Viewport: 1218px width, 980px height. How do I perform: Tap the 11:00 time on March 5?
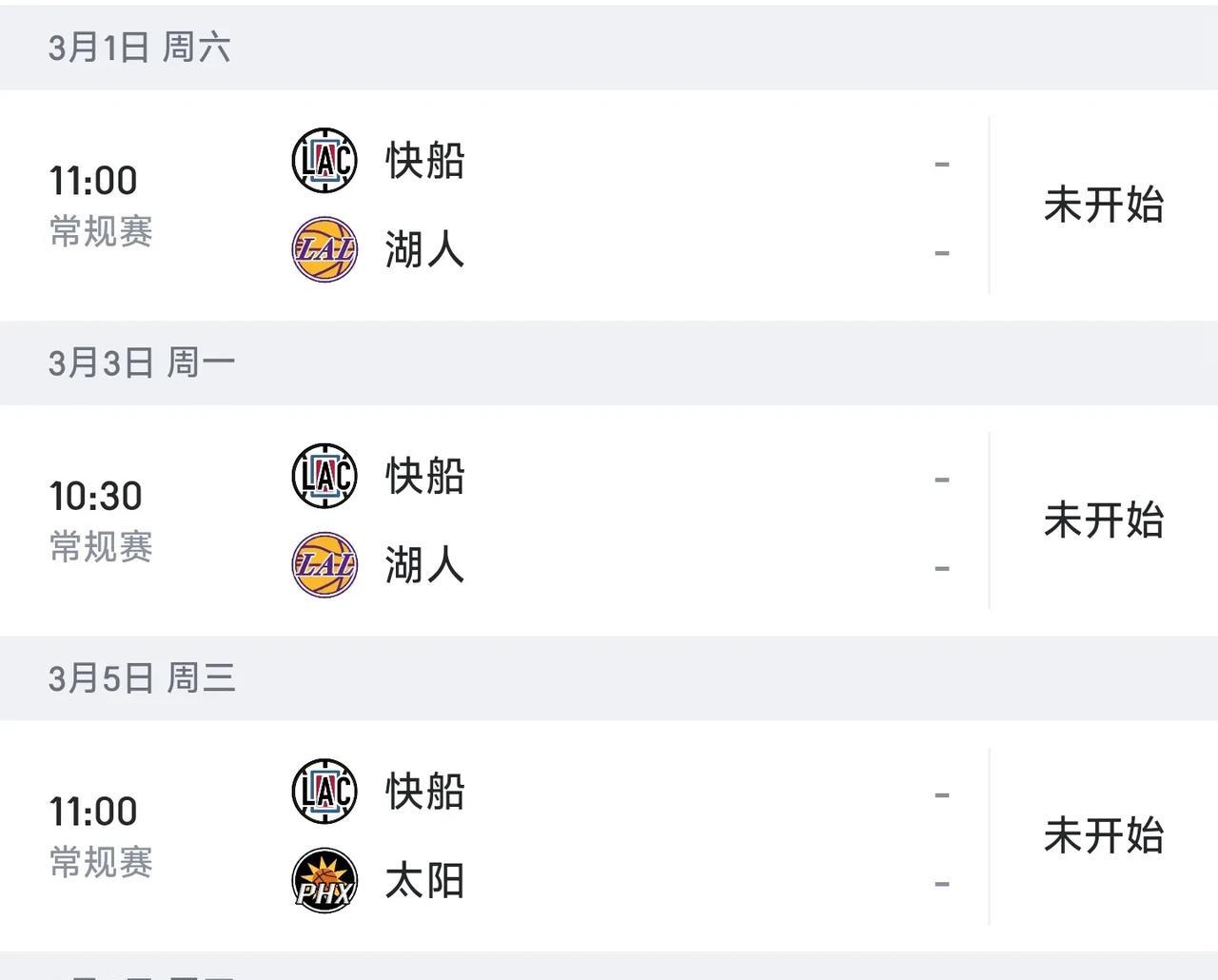tap(93, 812)
